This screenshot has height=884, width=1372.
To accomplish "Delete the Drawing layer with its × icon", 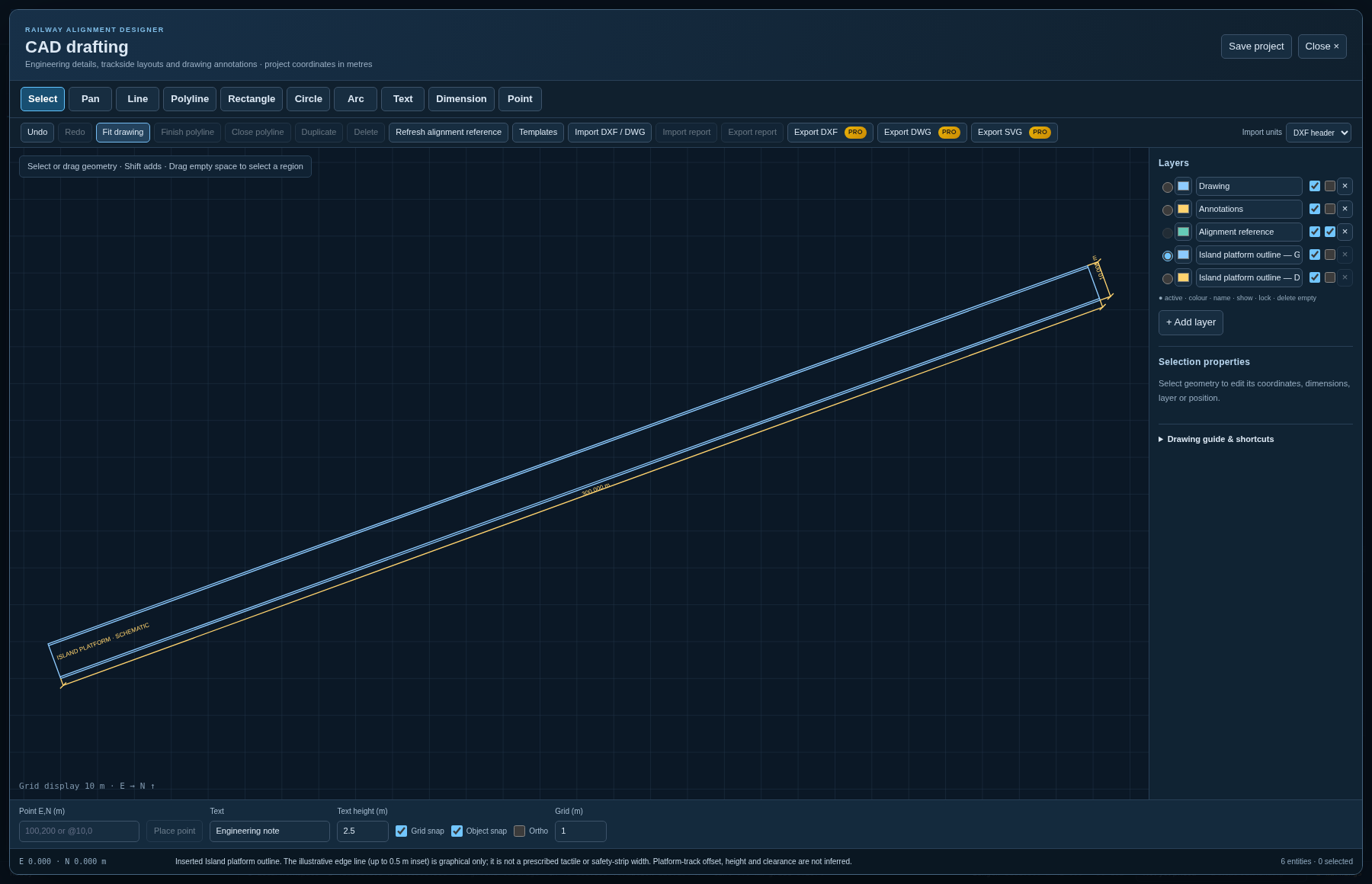I will pos(1345,186).
